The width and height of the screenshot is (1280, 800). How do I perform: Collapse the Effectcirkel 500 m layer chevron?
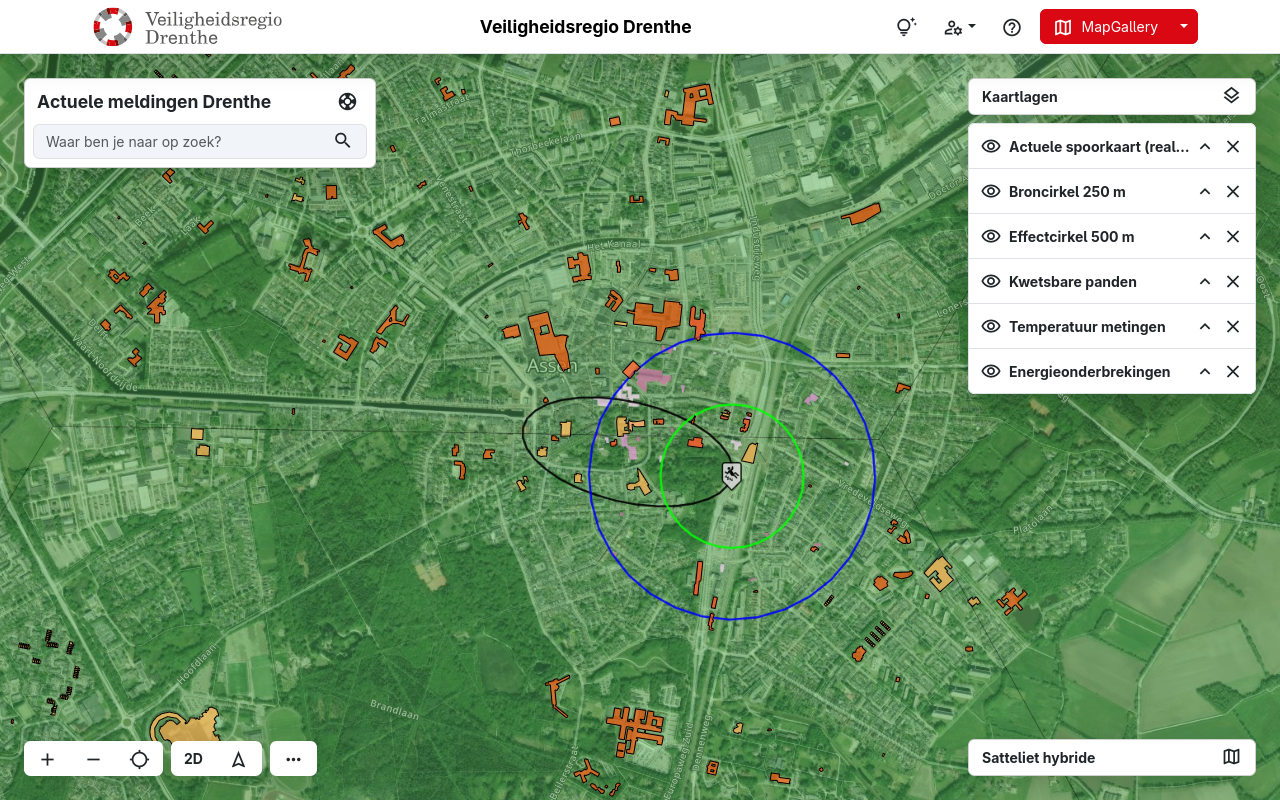tap(1205, 236)
